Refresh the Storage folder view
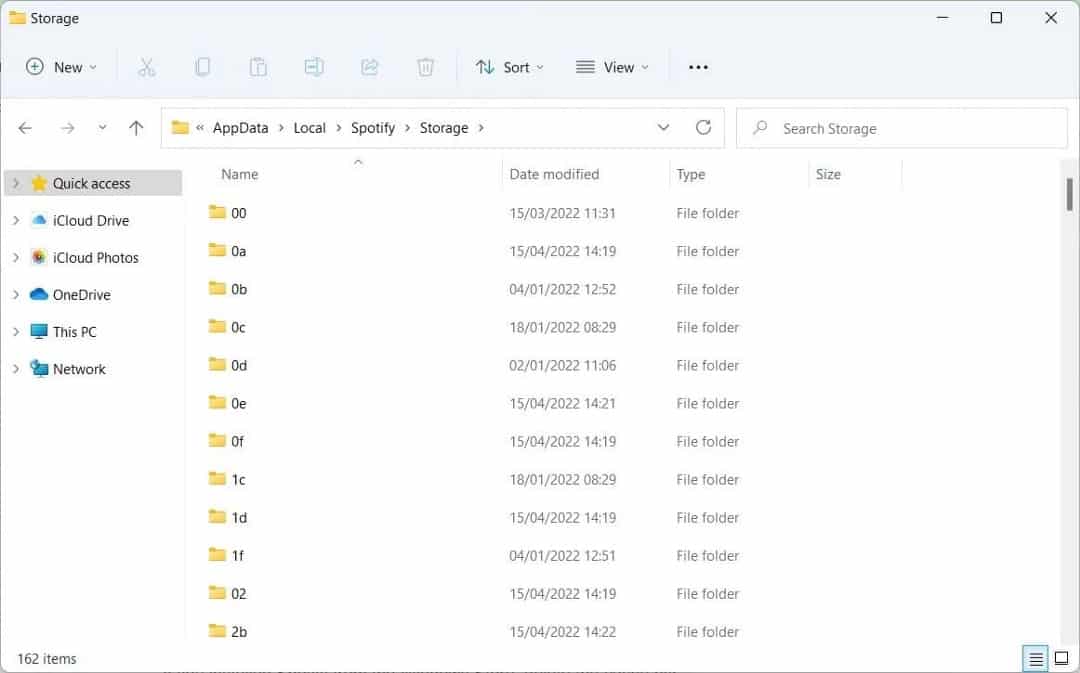Screen dimensions: 1080x673 coord(703,128)
